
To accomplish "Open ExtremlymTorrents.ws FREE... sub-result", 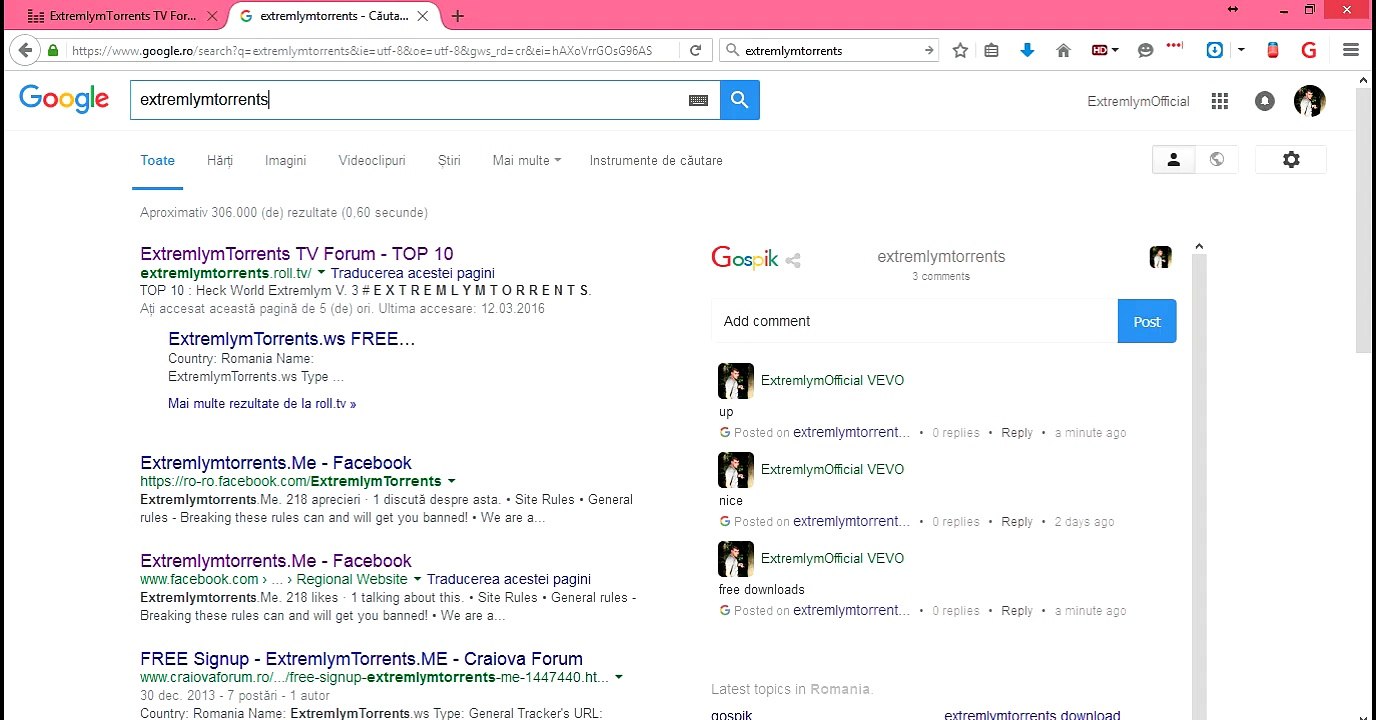I will click(292, 339).
